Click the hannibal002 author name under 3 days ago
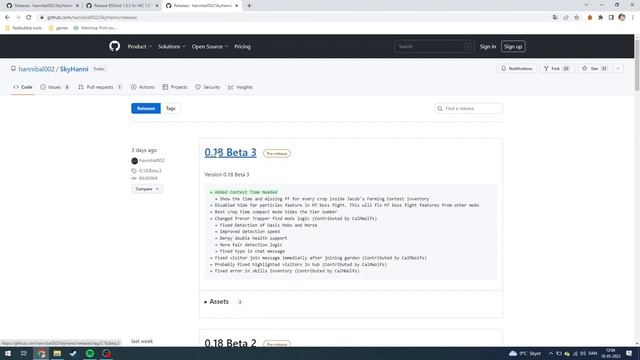The image size is (640, 360). [x=152, y=161]
